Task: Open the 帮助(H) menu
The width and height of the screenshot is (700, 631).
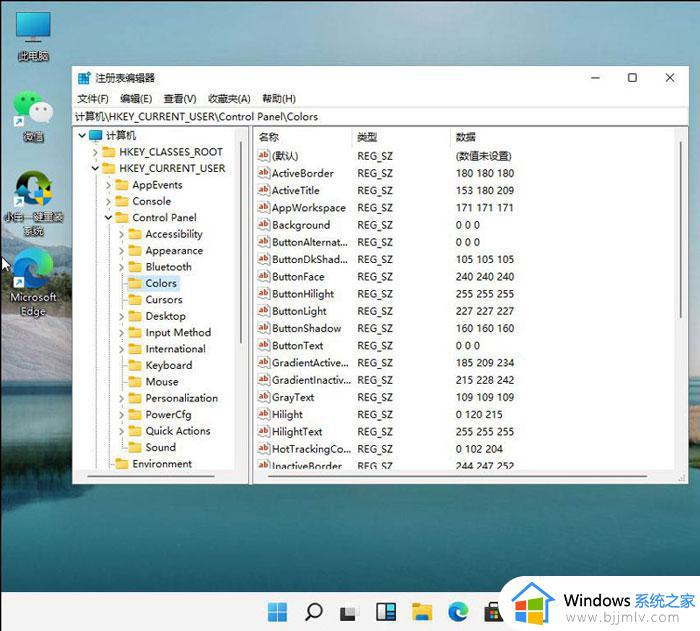Action: (279, 99)
